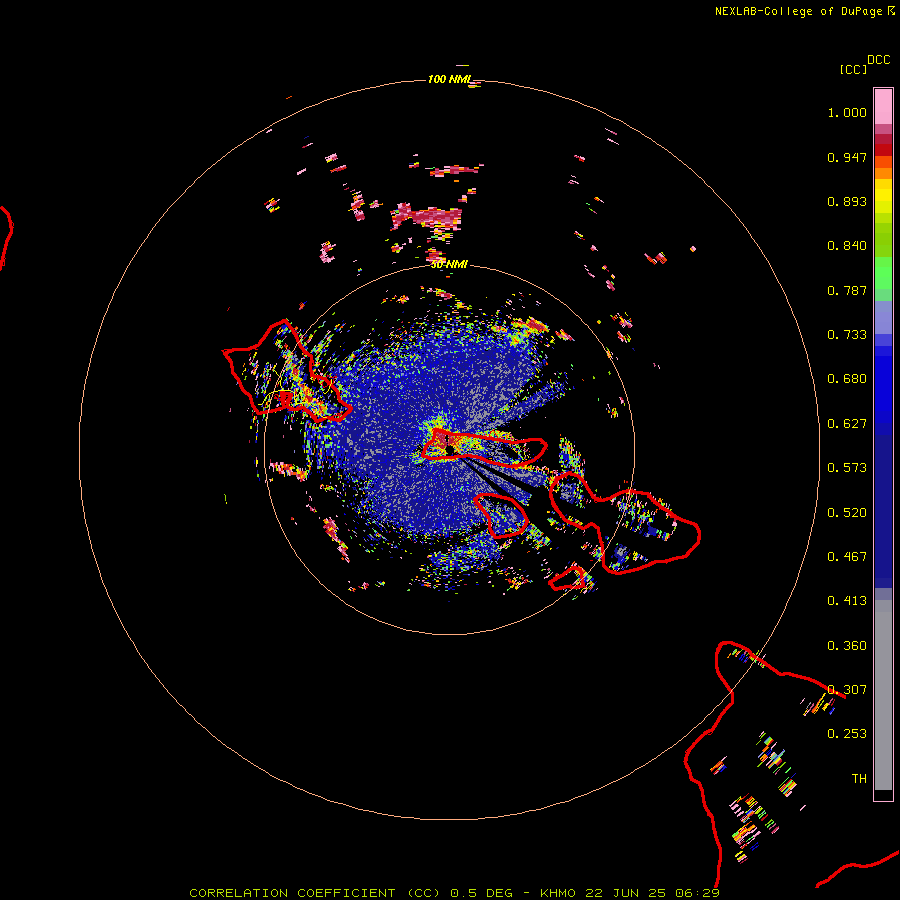
Task: Click the 0.733 value on the color scale
Action: click(847, 335)
